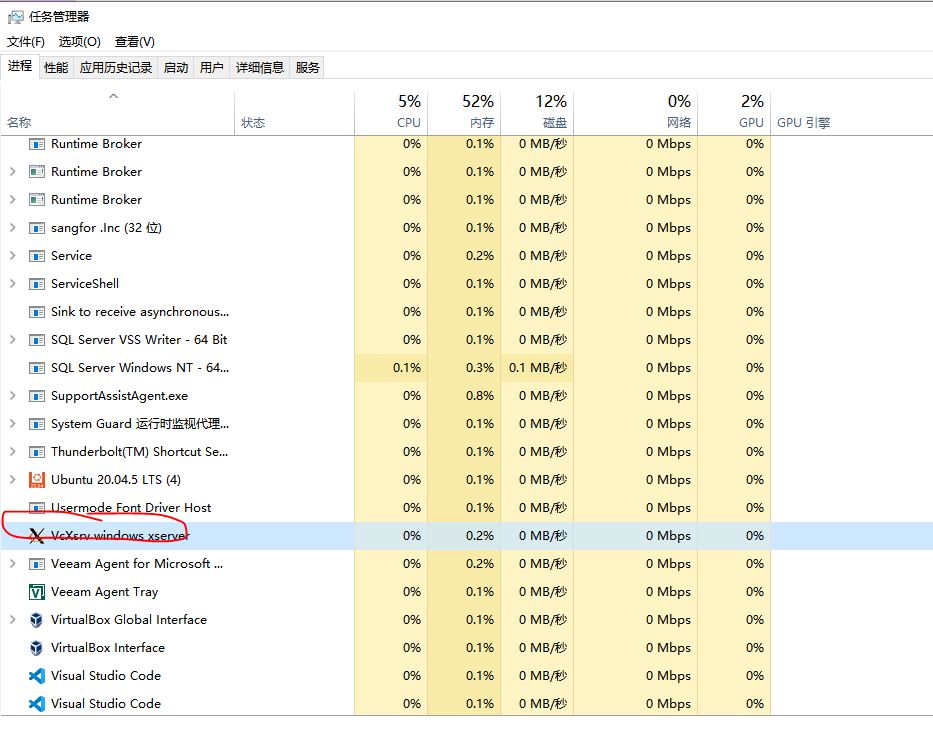Click the Service process icon
933x729 pixels.
coord(37,256)
